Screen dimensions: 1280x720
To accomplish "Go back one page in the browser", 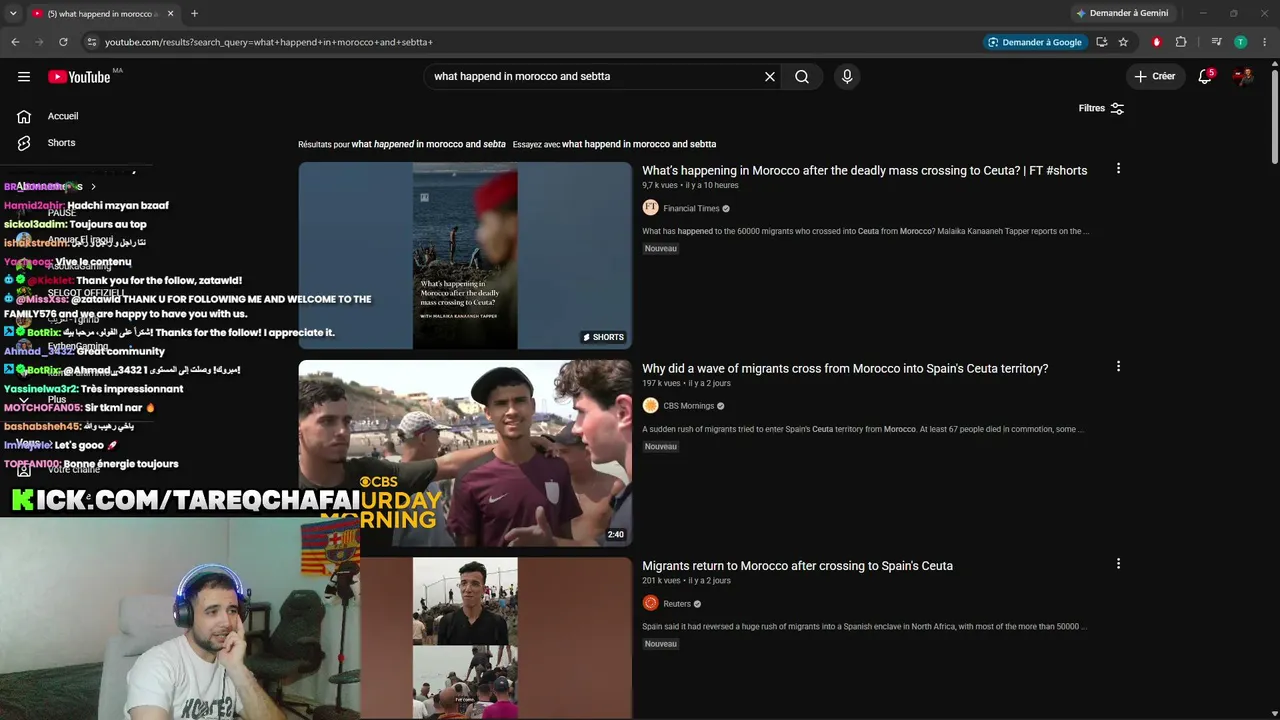I will [x=15, y=42].
